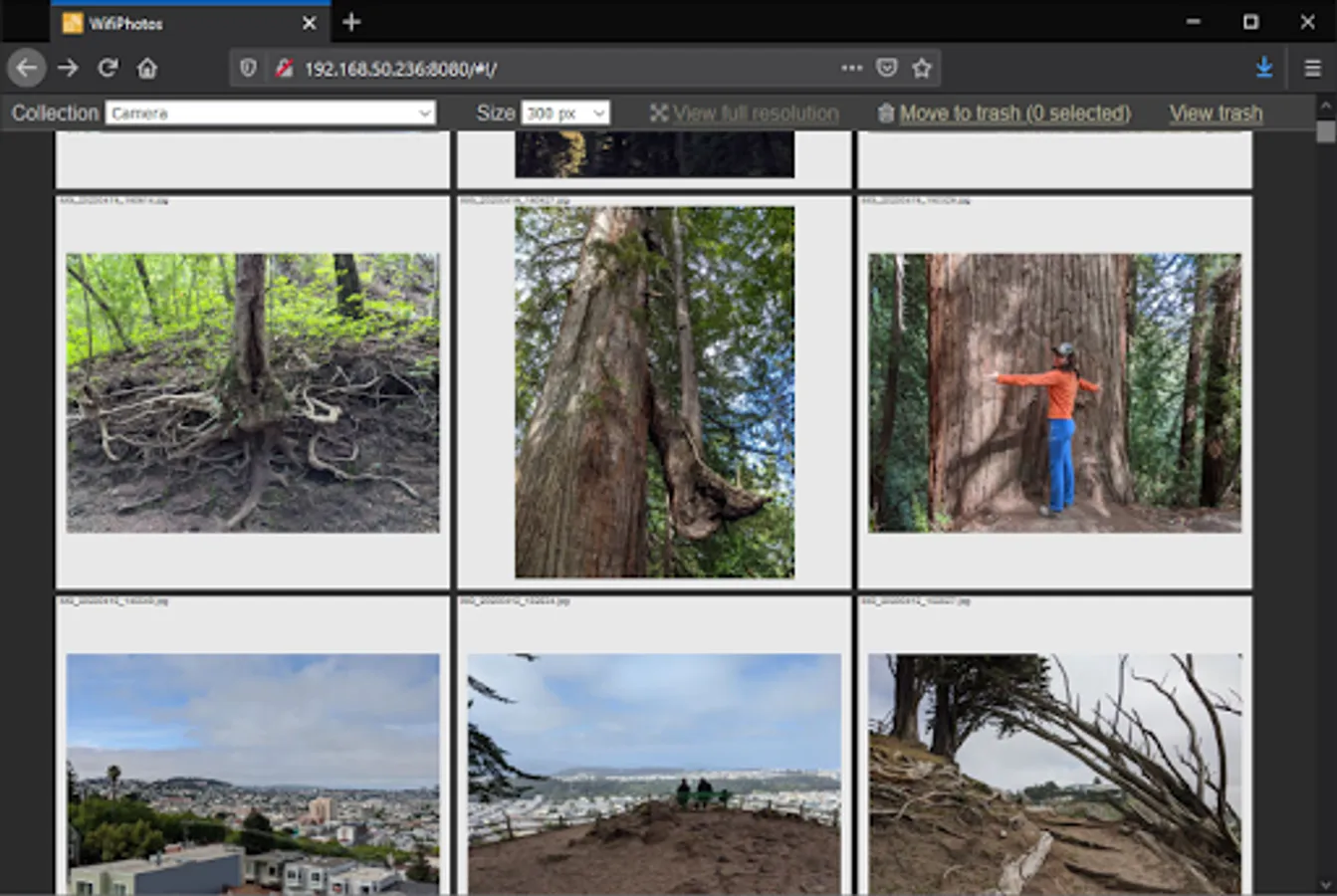Click the browser forward arrow
The width and height of the screenshot is (1337, 896).
click(x=68, y=68)
